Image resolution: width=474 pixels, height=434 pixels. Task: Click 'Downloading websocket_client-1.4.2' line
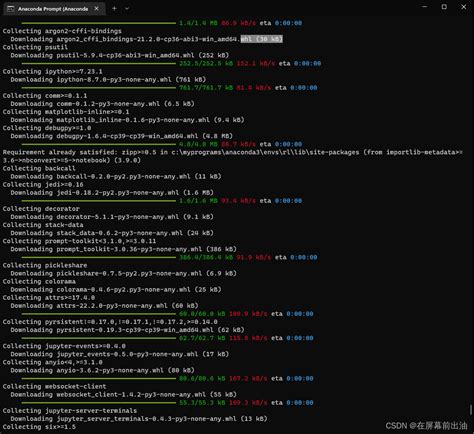(124, 395)
